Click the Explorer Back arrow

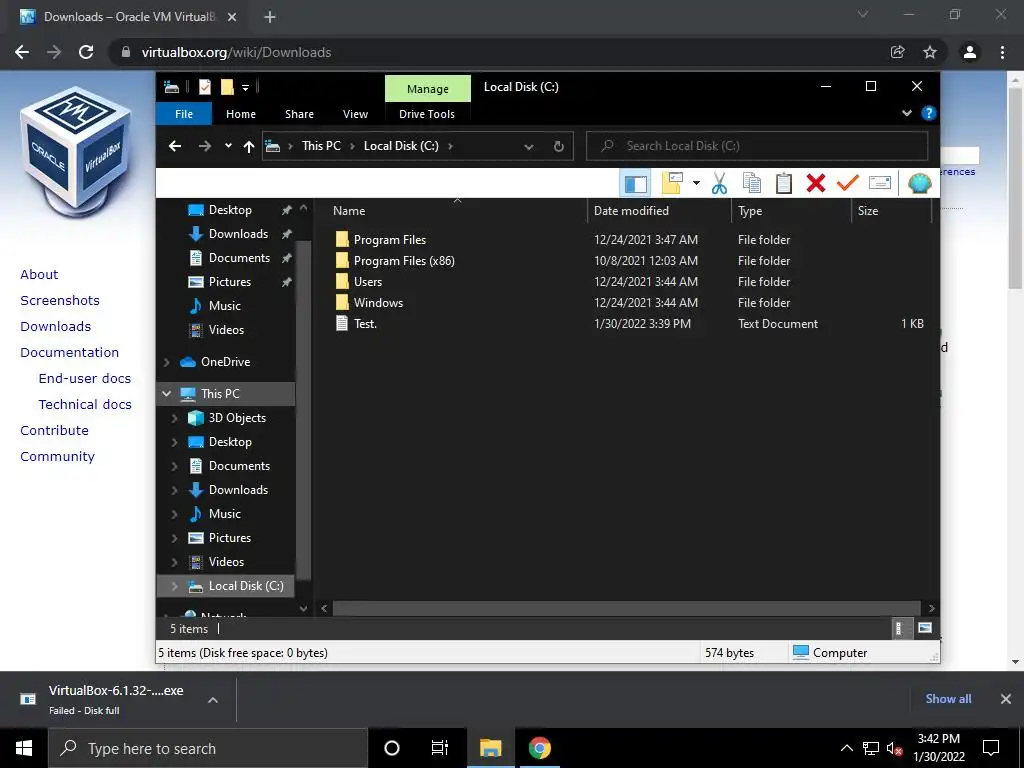pos(174,146)
